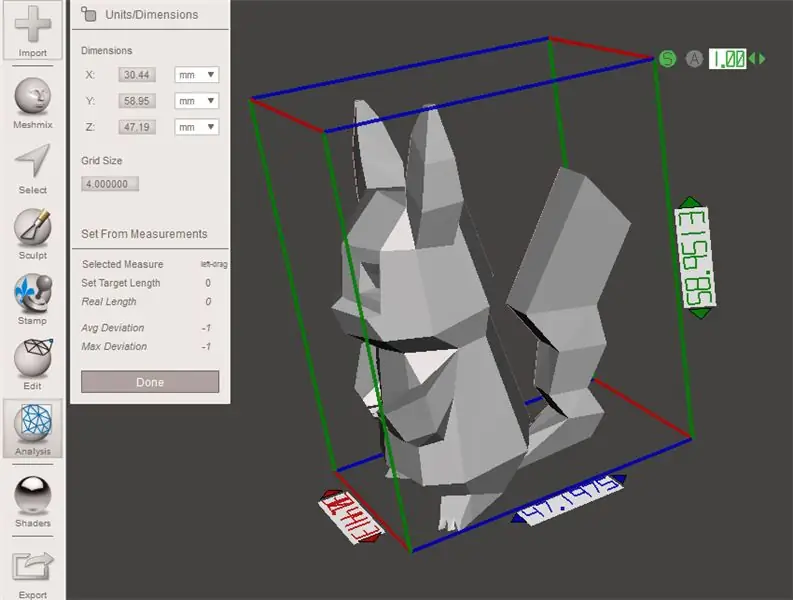Click the red width dimension label in the viewport
793x600 pixels.
[x=350, y=517]
